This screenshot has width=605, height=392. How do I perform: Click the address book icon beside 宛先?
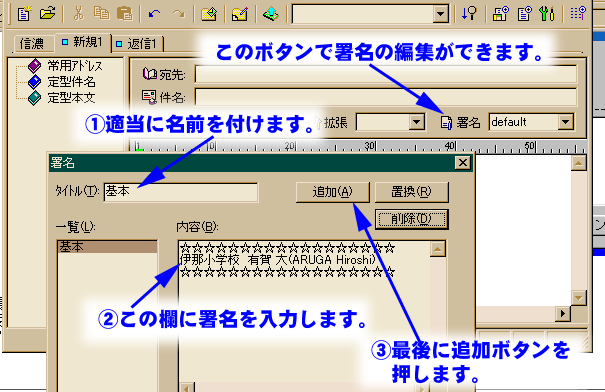149,73
